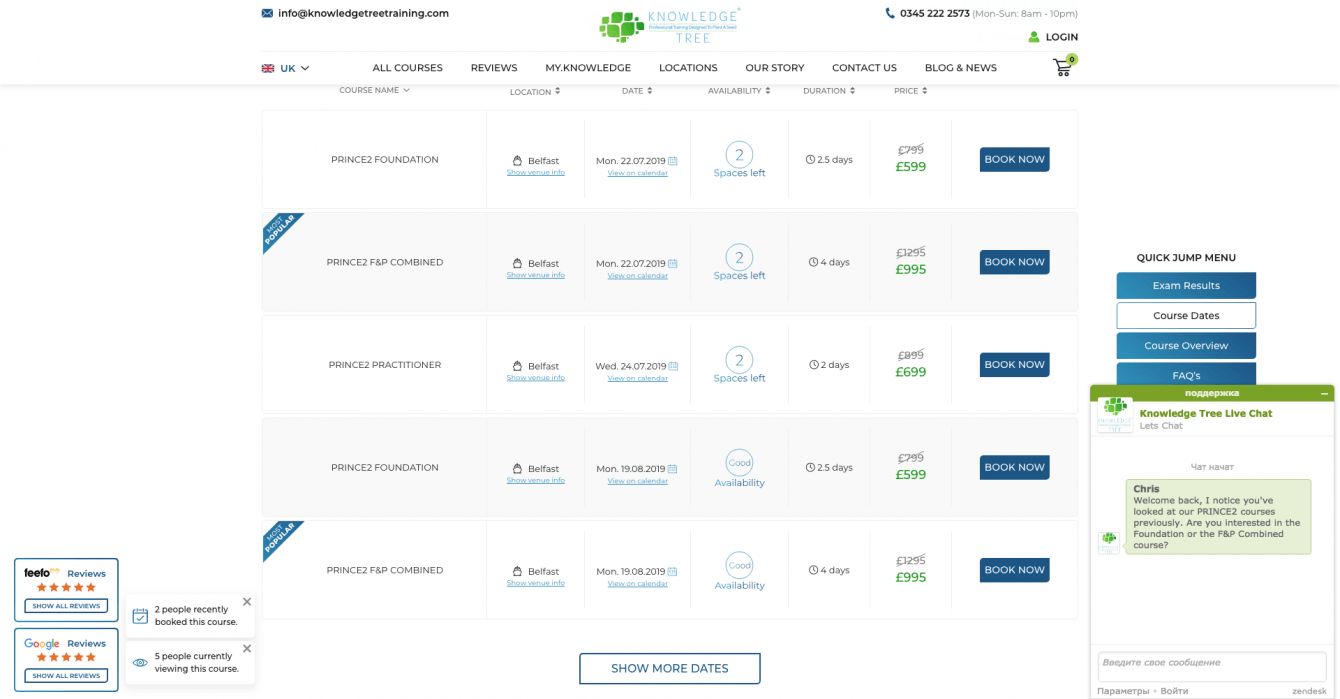Open Blog & News page
This screenshot has height=699, width=1340.
(x=961, y=68)
